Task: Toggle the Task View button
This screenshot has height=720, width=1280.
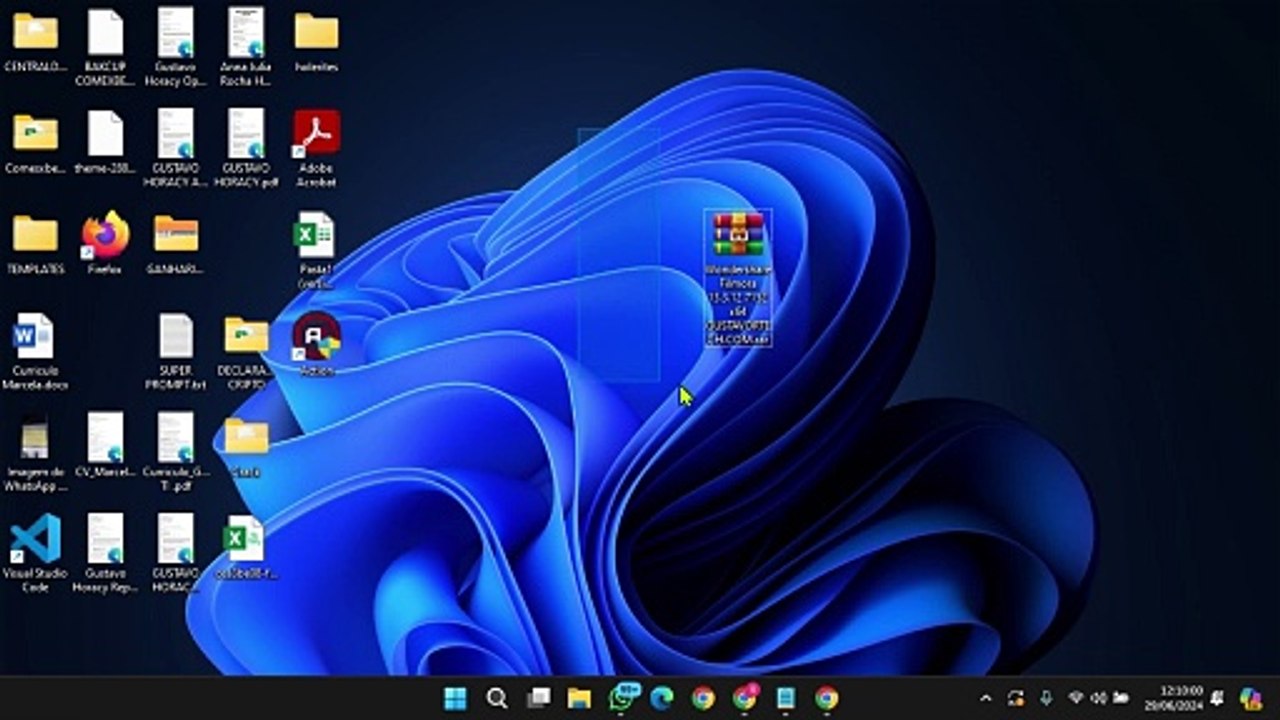Action: [539, 698]
